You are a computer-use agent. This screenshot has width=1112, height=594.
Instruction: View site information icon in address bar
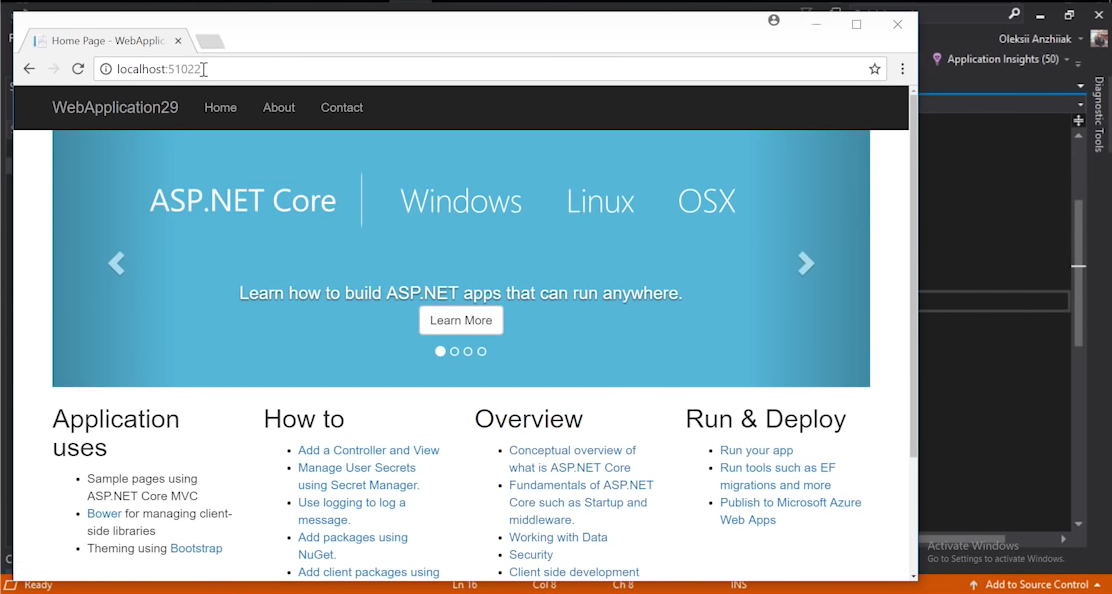click(x=106, y=69)
